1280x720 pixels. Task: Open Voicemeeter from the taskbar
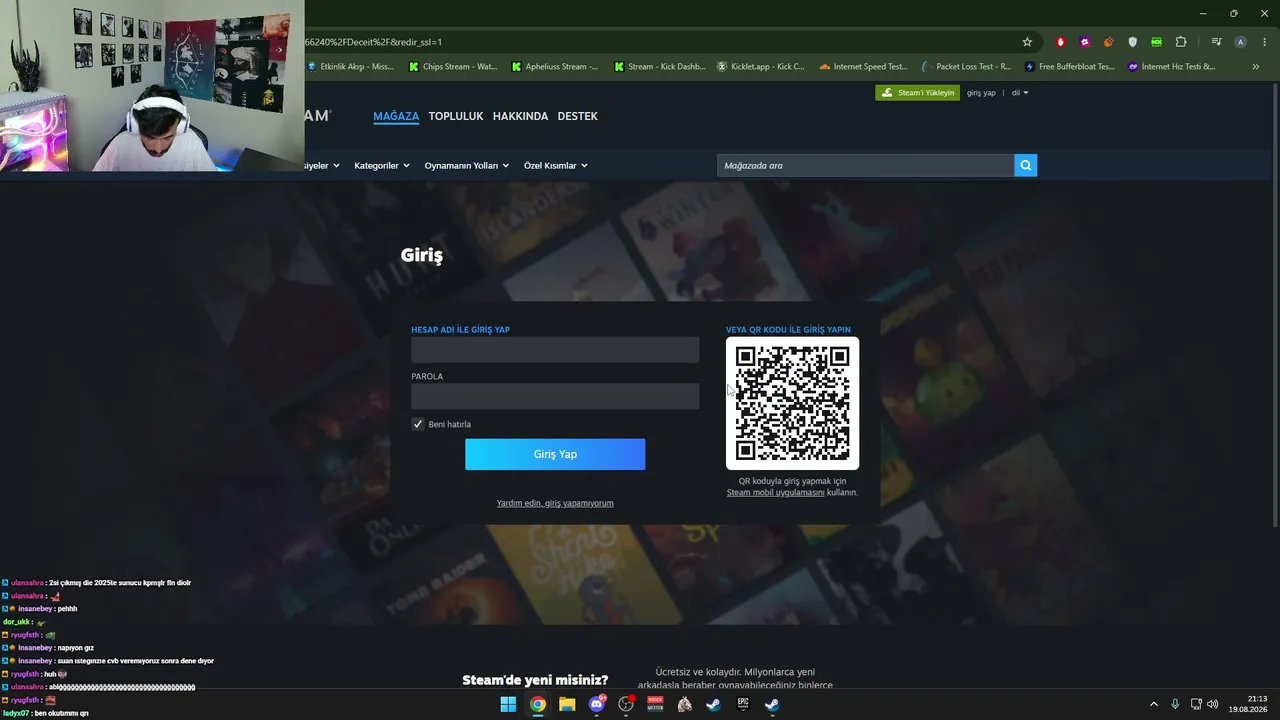point(655,704)
